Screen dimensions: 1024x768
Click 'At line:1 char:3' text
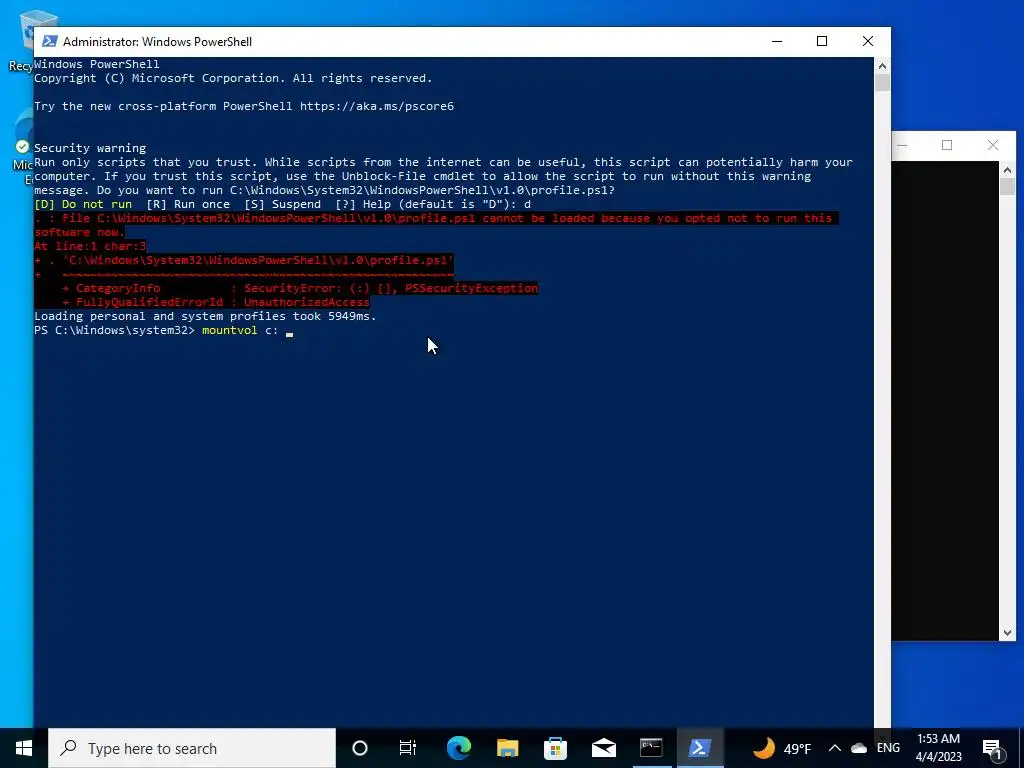click(90, 246)
